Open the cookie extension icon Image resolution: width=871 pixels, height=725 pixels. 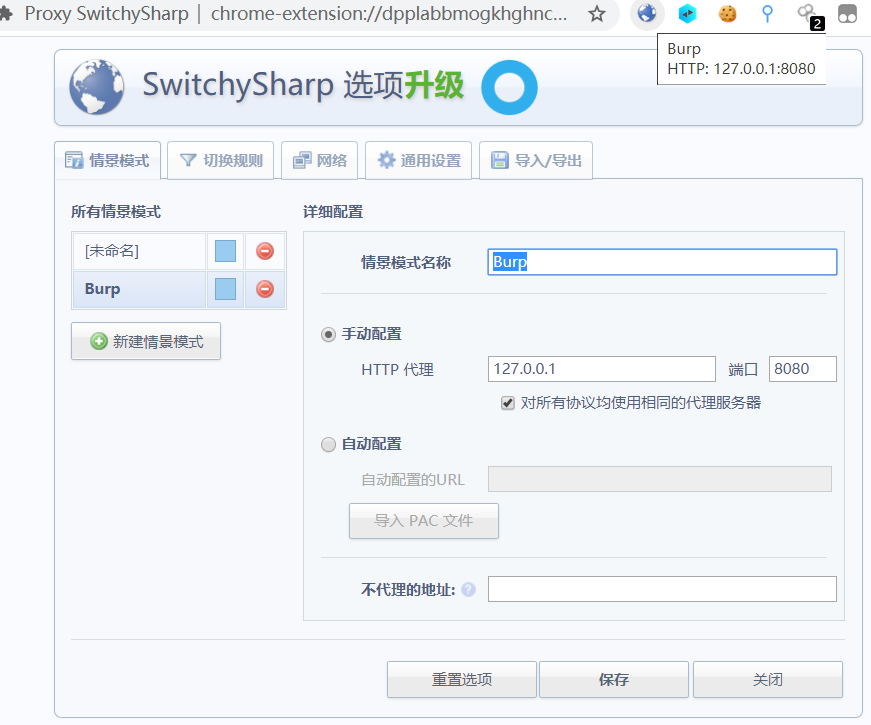pyautogui.click(x=727, y=13)
